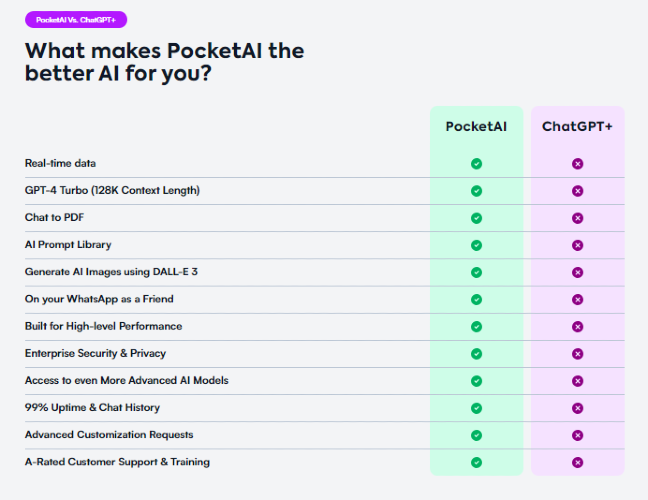
Task: Click the PocketAI Vs. ChatGPT+ purple badge
Action: tap(76, 20)
